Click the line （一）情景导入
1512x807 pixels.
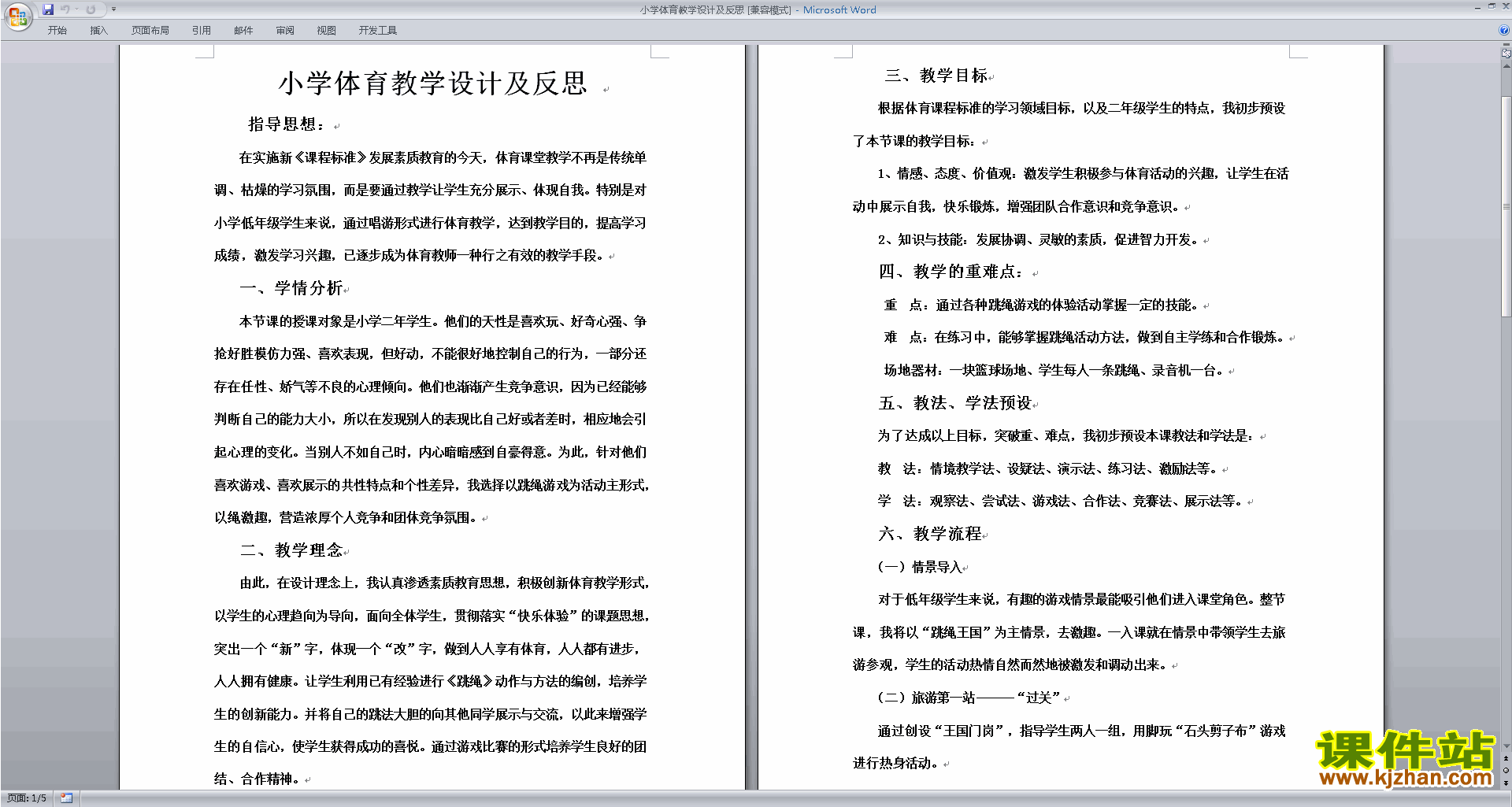[x=920, y=567]
